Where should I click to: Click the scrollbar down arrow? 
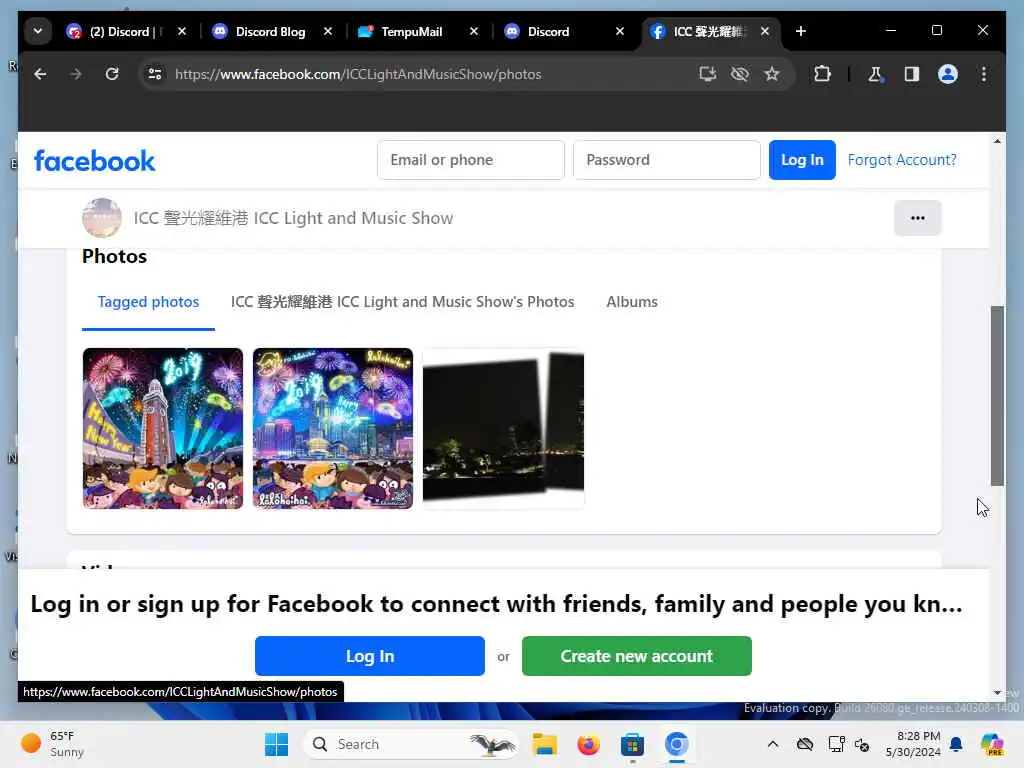point(997,692)
